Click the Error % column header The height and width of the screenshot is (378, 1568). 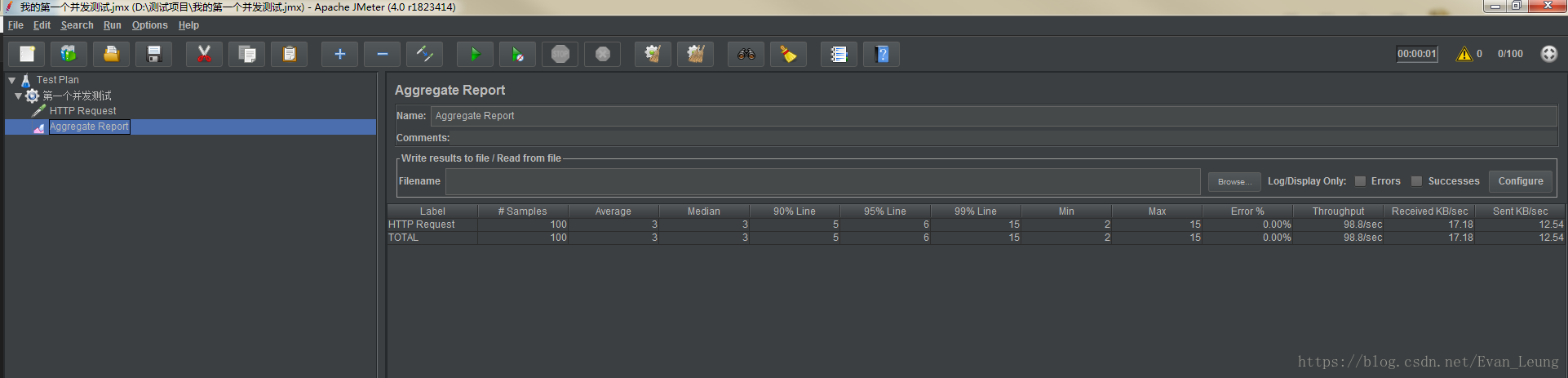click(1247, 211)
